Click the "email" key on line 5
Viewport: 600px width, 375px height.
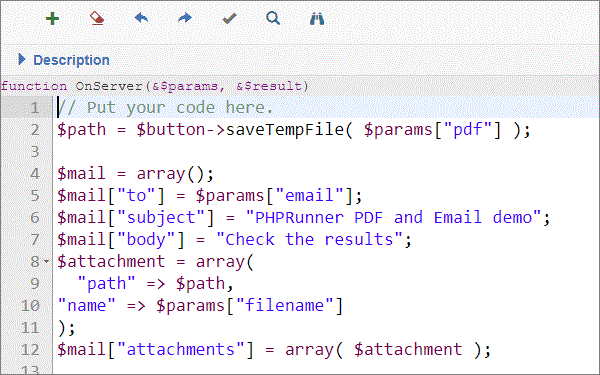click(309, 196)
